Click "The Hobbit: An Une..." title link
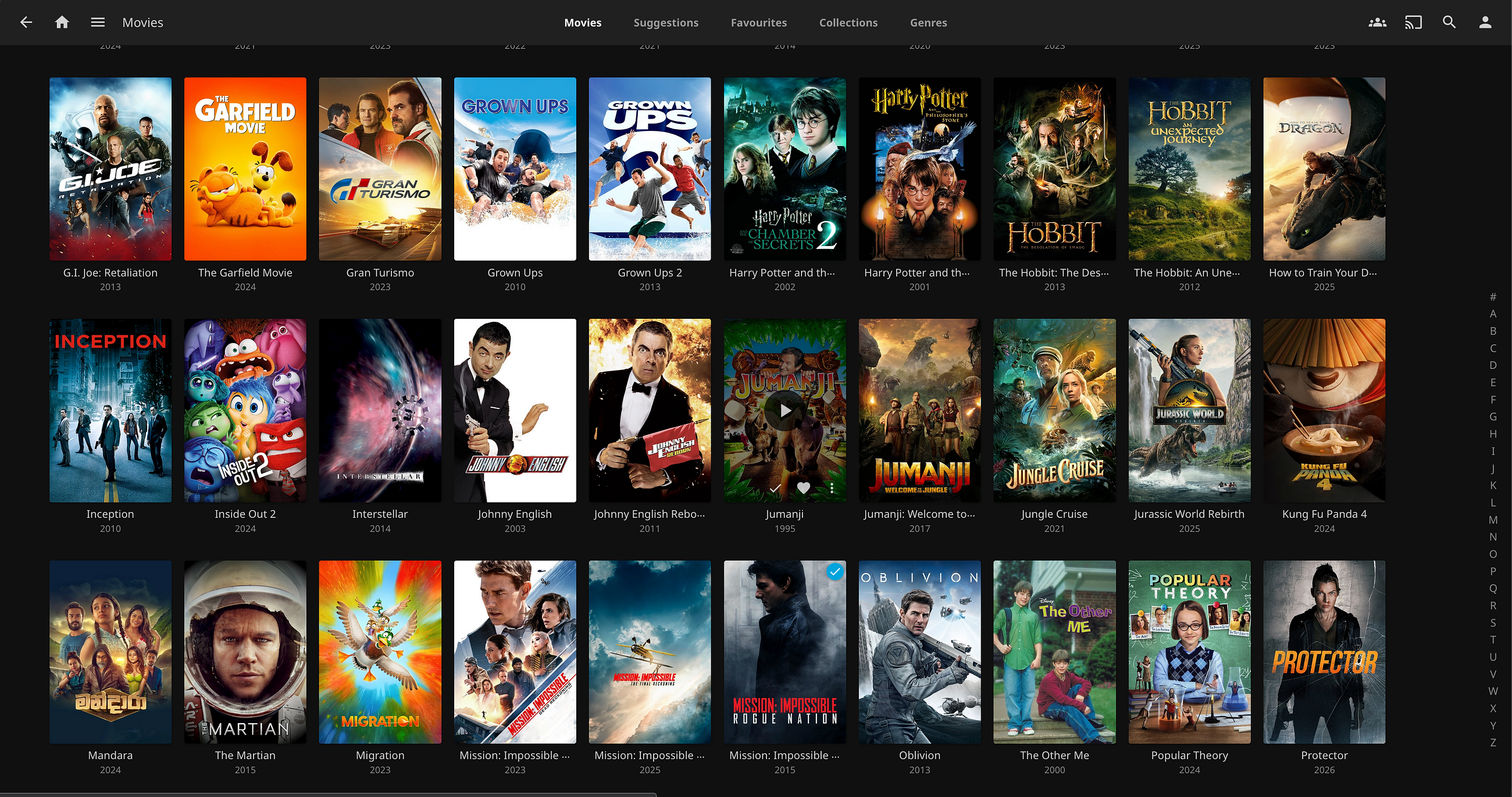1512x797 pixels. 1188,272
